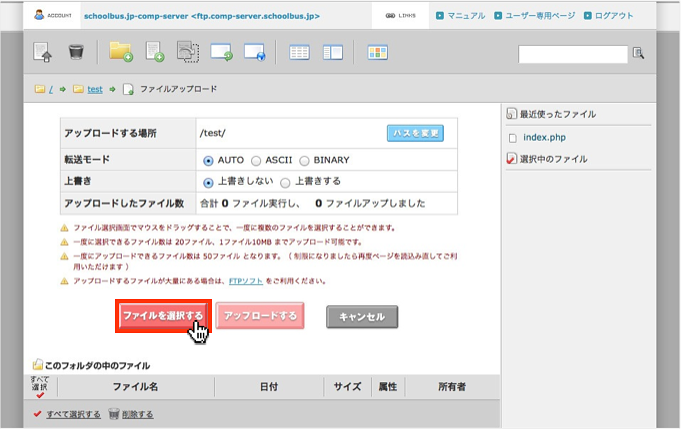Click the LINKS chain icon
Viewport: 681px width, 429px height.
pyautogui.click(x=390, y=16)
